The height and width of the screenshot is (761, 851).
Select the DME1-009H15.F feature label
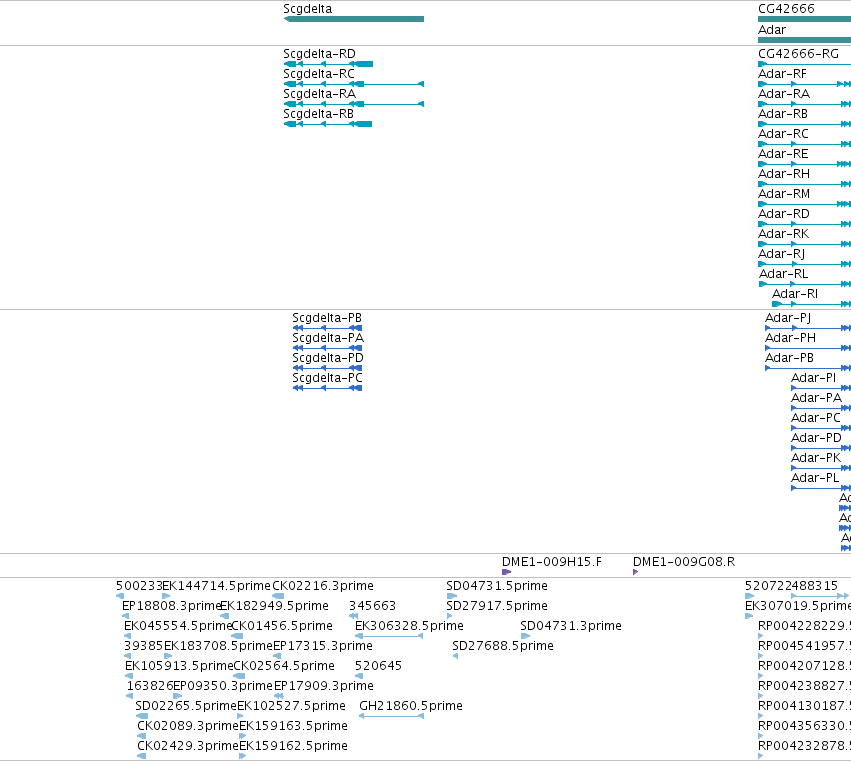pyautogui.click(x=551, y=562)
